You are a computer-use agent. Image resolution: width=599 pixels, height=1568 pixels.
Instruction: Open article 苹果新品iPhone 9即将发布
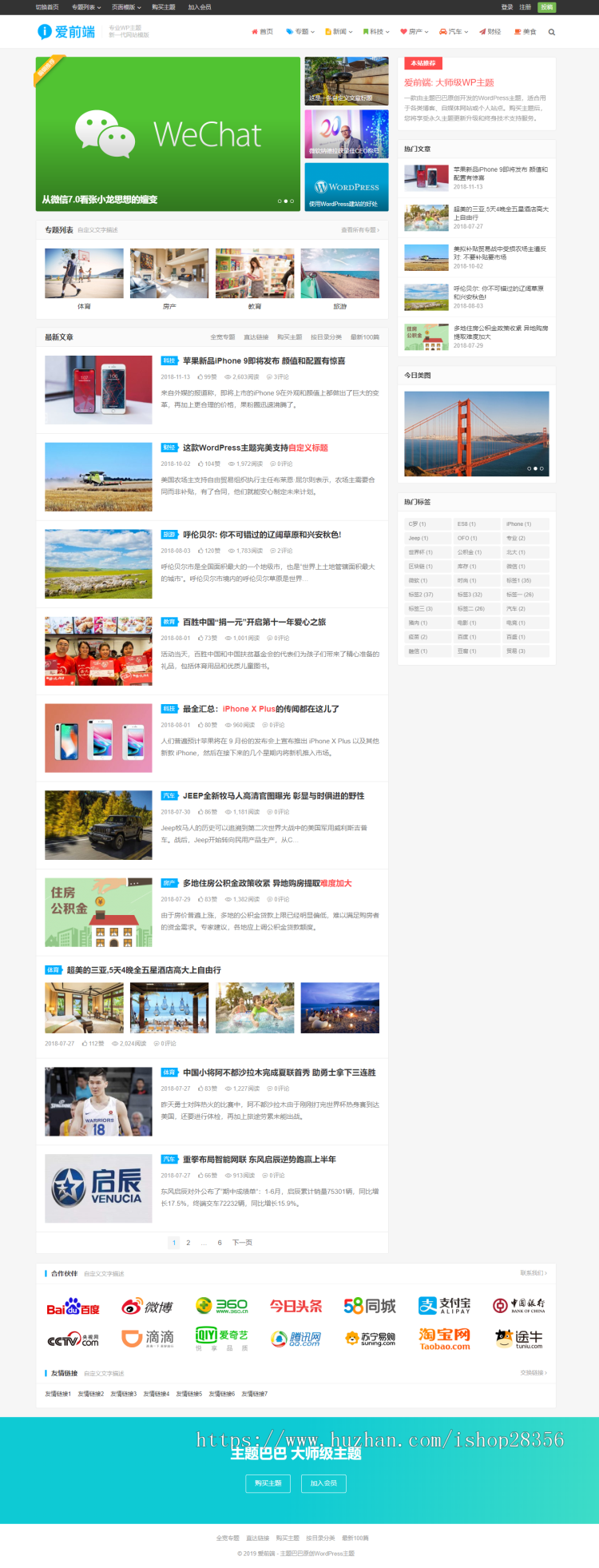click(x=264, y=361)
